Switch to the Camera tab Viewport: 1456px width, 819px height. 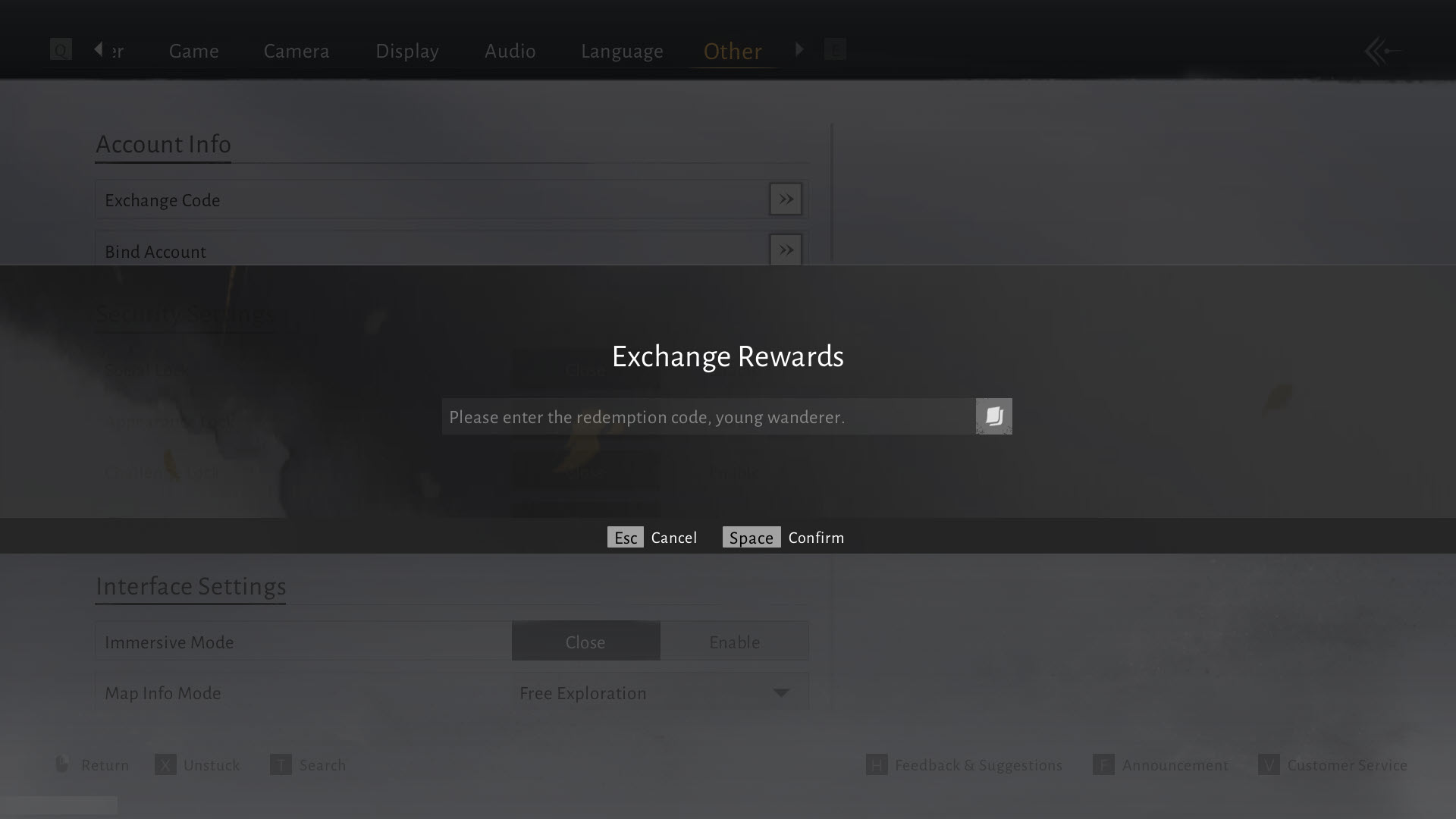click(296, 52)
